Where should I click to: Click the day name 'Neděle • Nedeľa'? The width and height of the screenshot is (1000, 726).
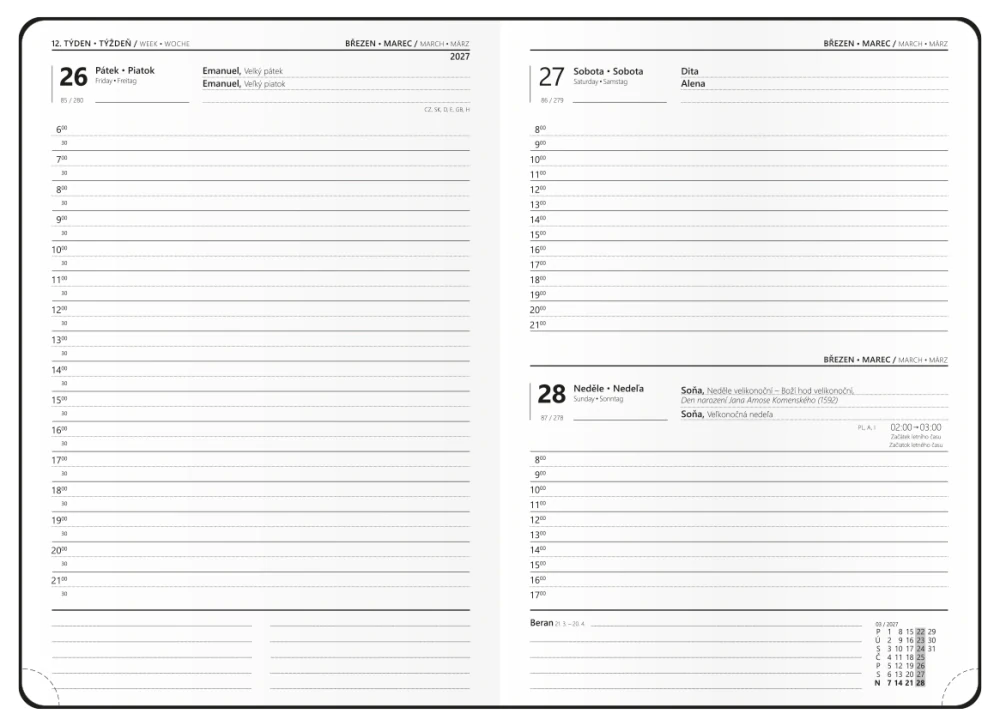pos(608,388)
